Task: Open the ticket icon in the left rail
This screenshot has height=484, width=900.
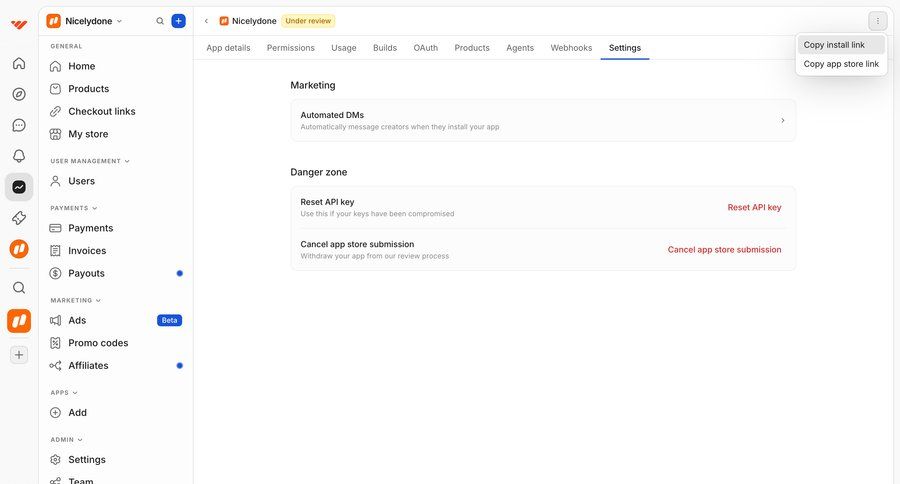Action: [19, 218]
